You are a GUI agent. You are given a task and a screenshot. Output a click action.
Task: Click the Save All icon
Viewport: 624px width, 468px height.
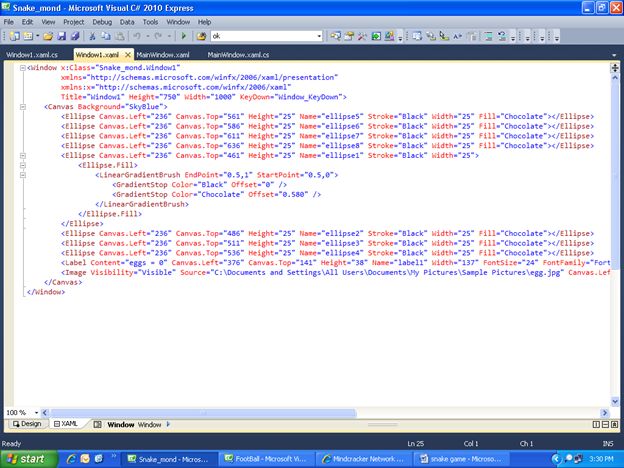coord(75,36)
